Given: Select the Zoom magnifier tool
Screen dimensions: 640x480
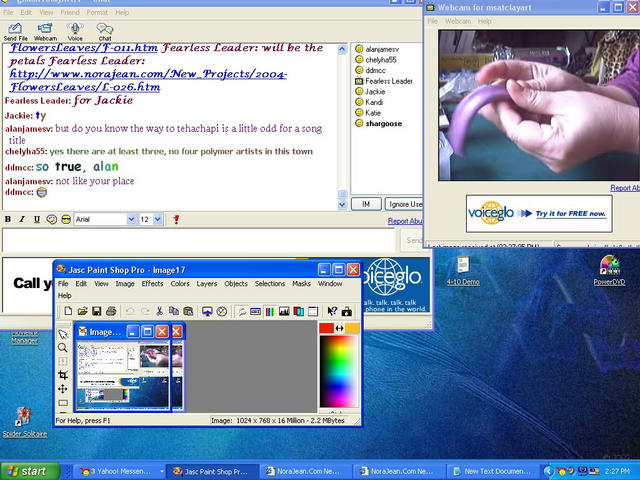Looking at the screenshot, I should 63,348.
